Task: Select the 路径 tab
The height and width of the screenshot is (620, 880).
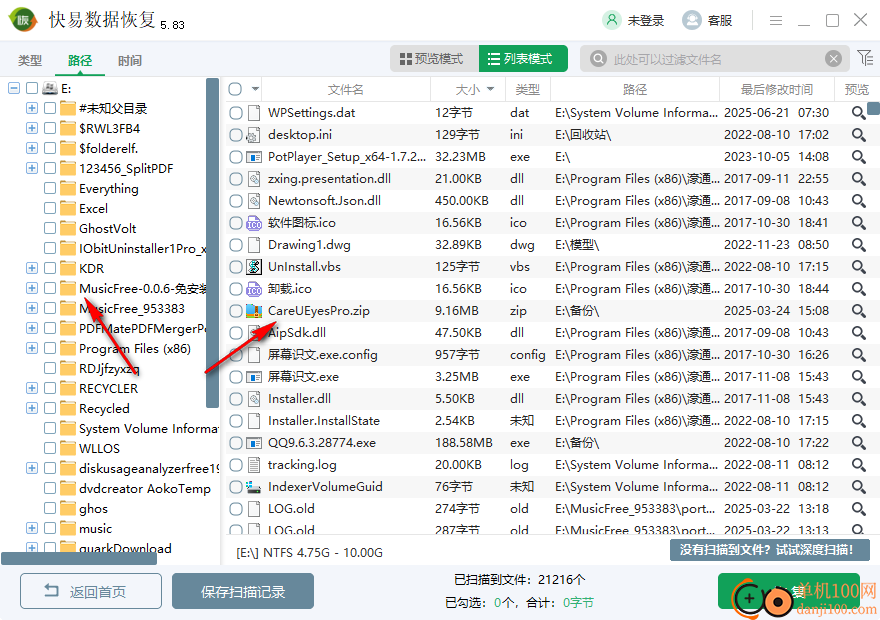Action: click(80, 60)
